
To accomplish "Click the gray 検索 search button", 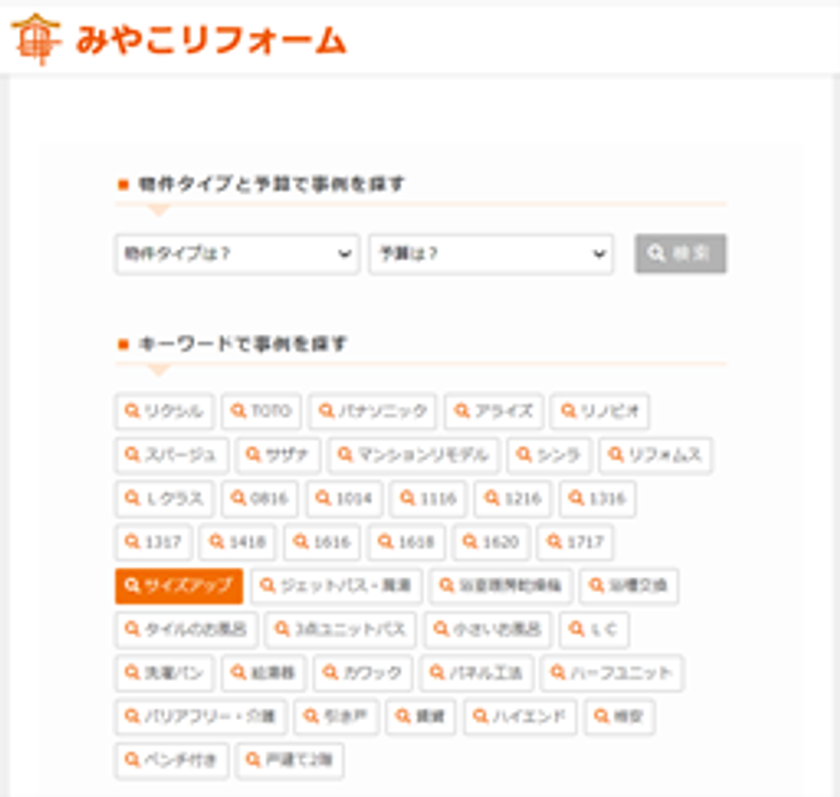I will (x=680, y=253).
